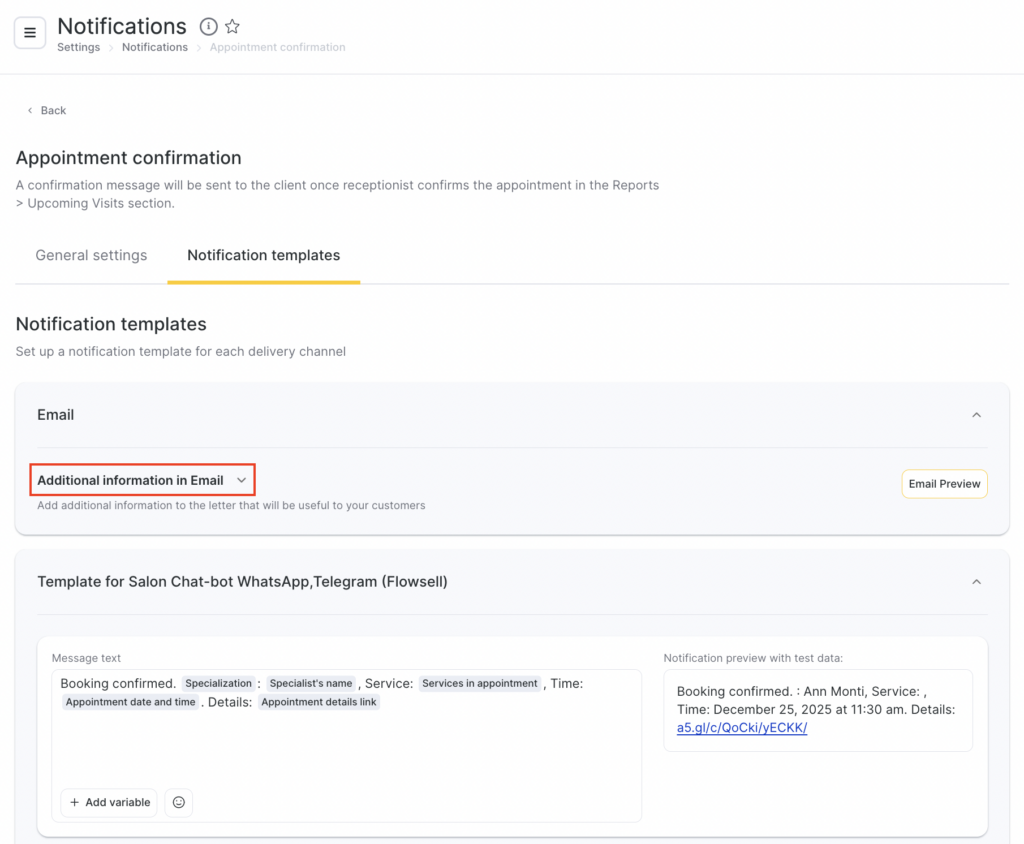The width and height of the screenshot is (1024, 844).
Task: Open Email Preview
Action: [944, 484]
